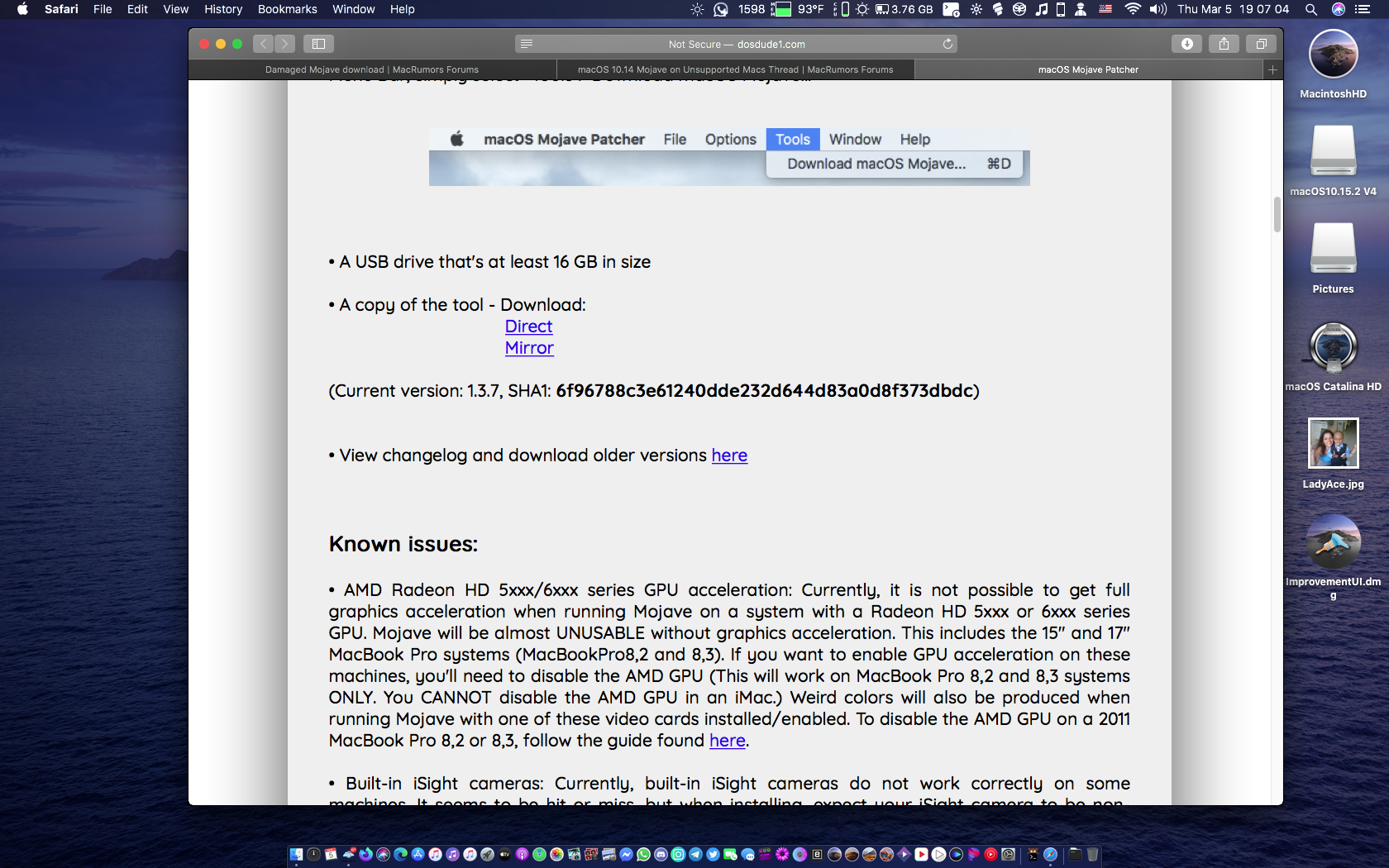Screen dimensions: 1389x868
Task: Show Safari downloads list
Action: pos(1186,44)
